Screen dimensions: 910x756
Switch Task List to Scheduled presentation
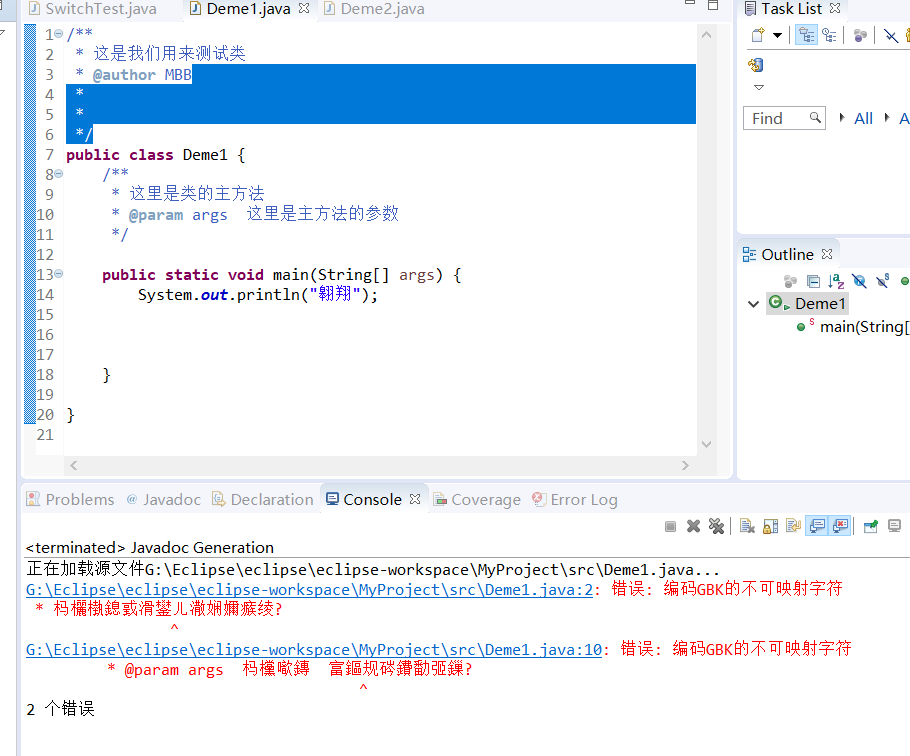(829, 35)
